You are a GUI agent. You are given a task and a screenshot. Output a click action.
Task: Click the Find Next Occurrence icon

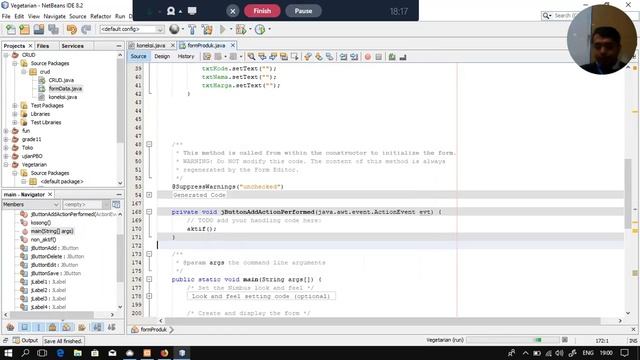(x=273, y=57)
